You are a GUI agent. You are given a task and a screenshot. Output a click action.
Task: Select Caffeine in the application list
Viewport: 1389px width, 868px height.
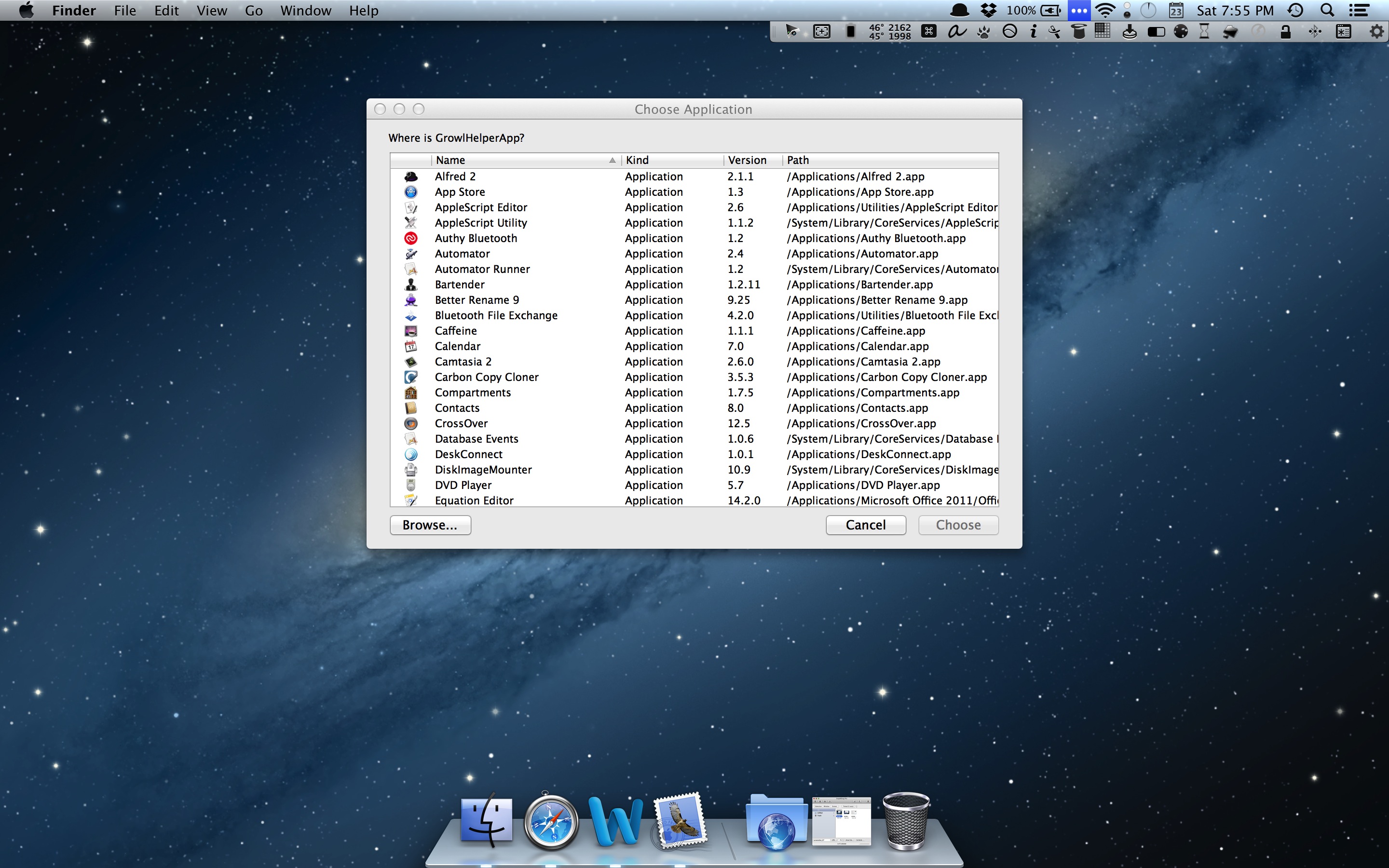694,331
